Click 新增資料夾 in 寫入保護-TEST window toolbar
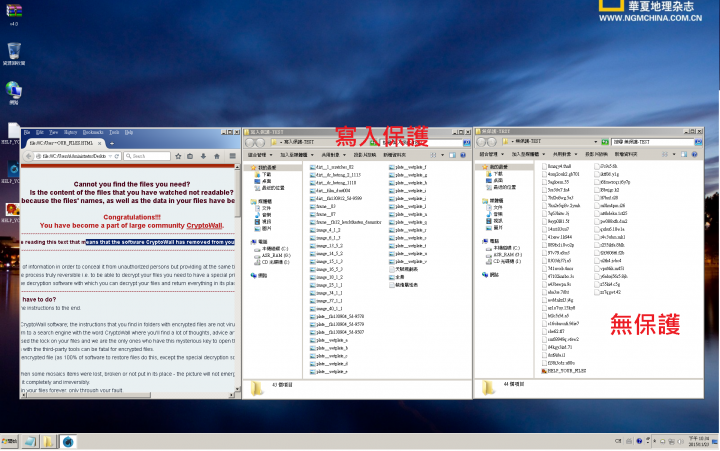Image resolution: width=720 pixels, height=451 pixels. point(394,155)
